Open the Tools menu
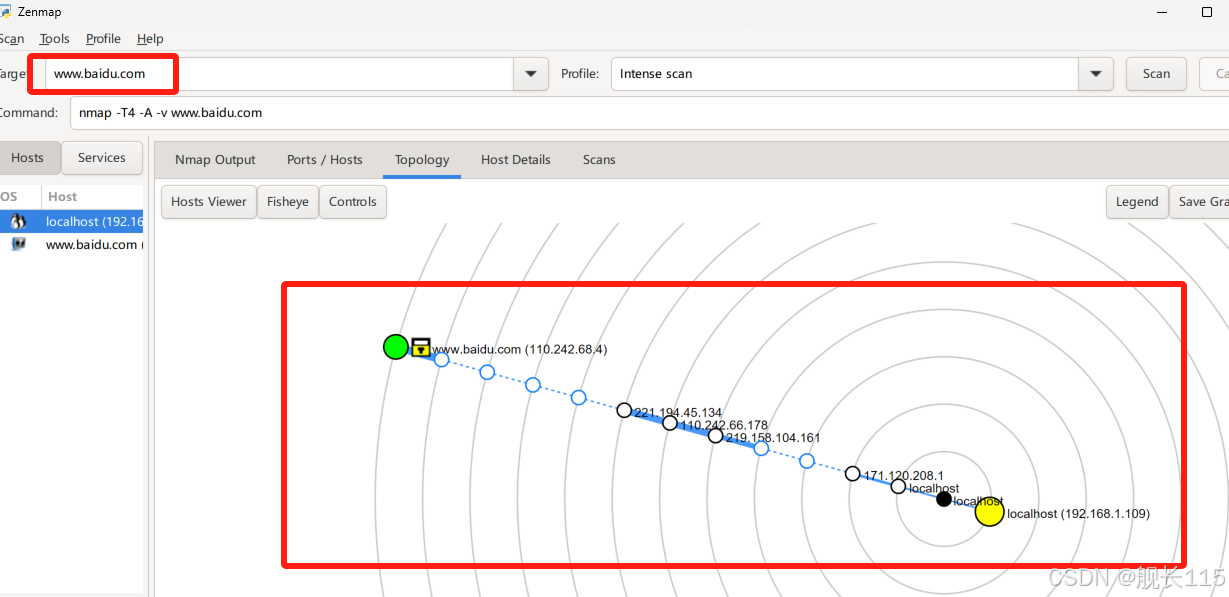 (x=55, y=39)
